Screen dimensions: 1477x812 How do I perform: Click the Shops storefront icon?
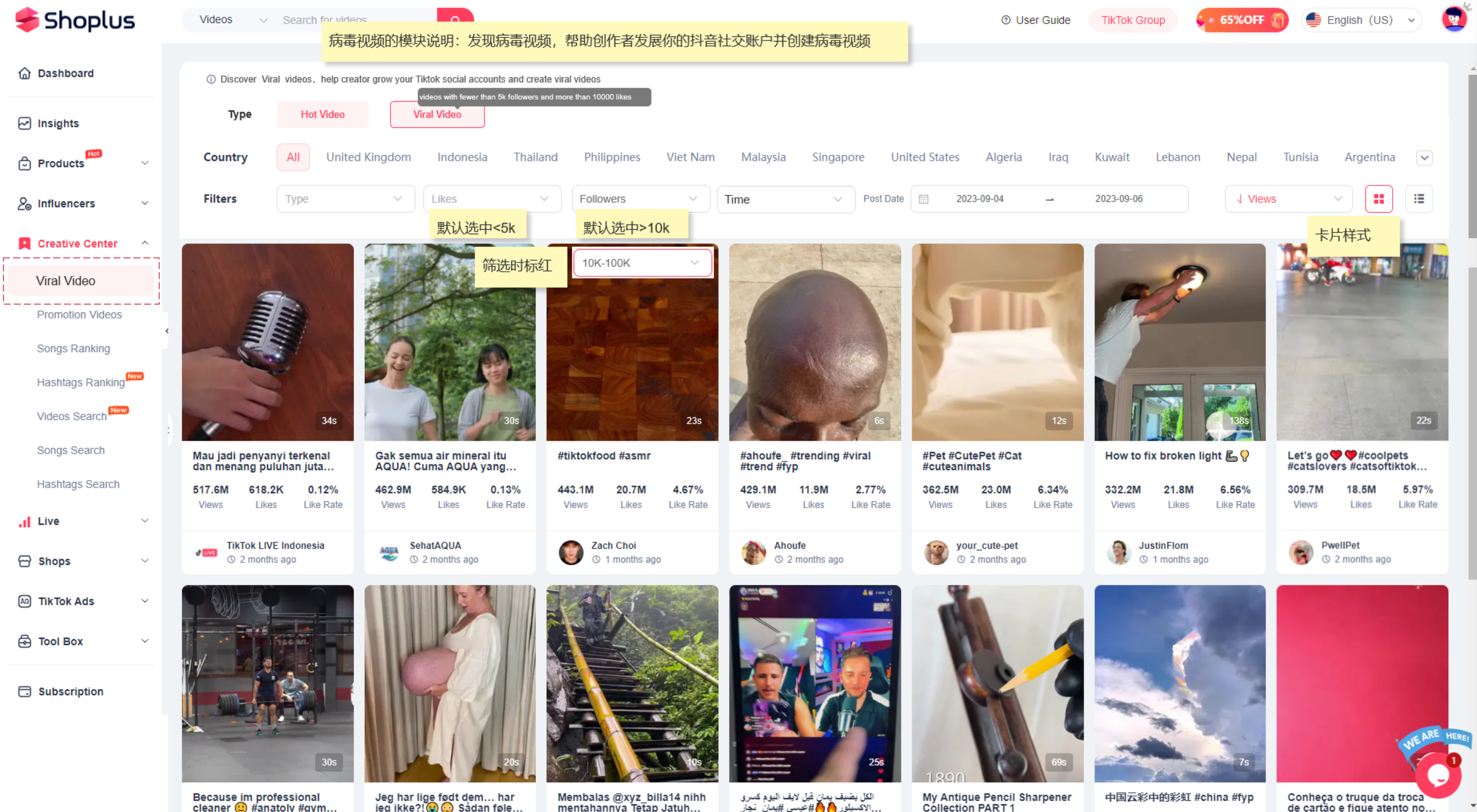[x=24, y=561]
